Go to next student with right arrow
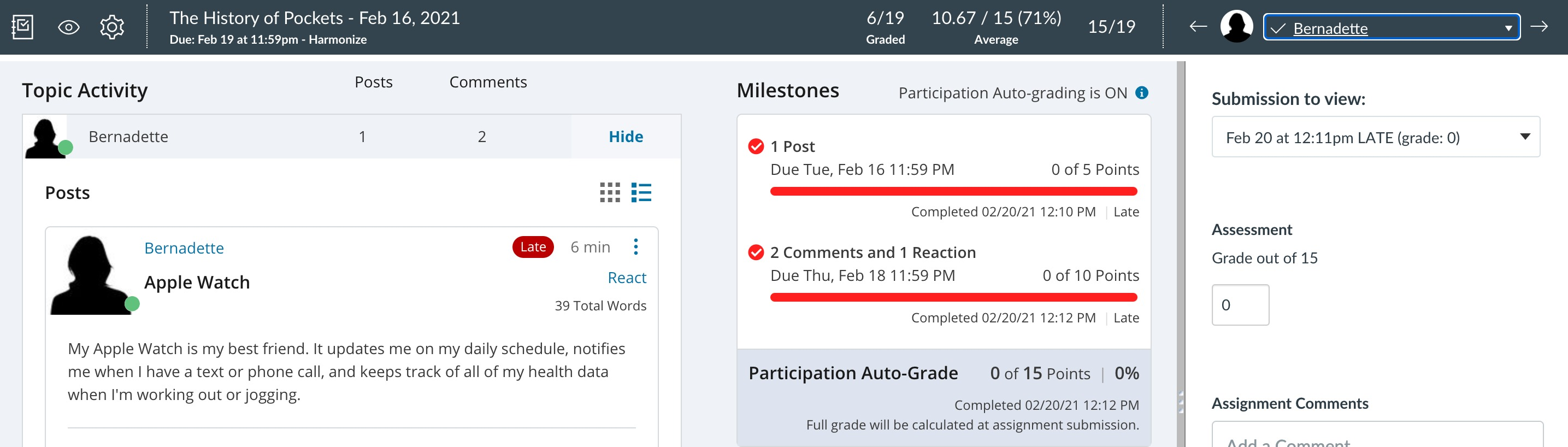This screenshot has height=447, width=1568. [x=1539, y=27]
